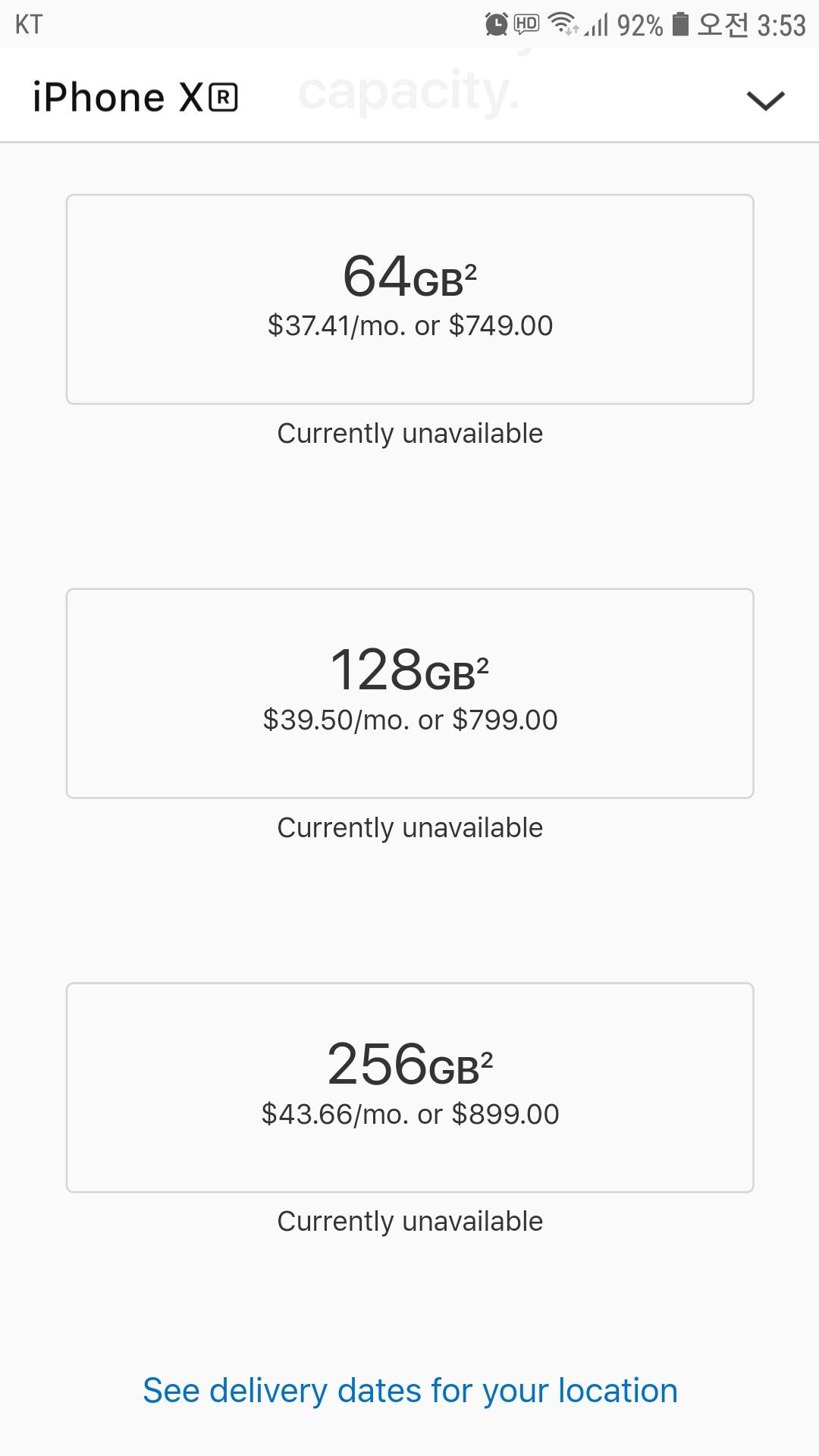The height and width of the screenshot is (1456, 819).
Task: Select the 128GB capacity option
Action: (409, 693)
